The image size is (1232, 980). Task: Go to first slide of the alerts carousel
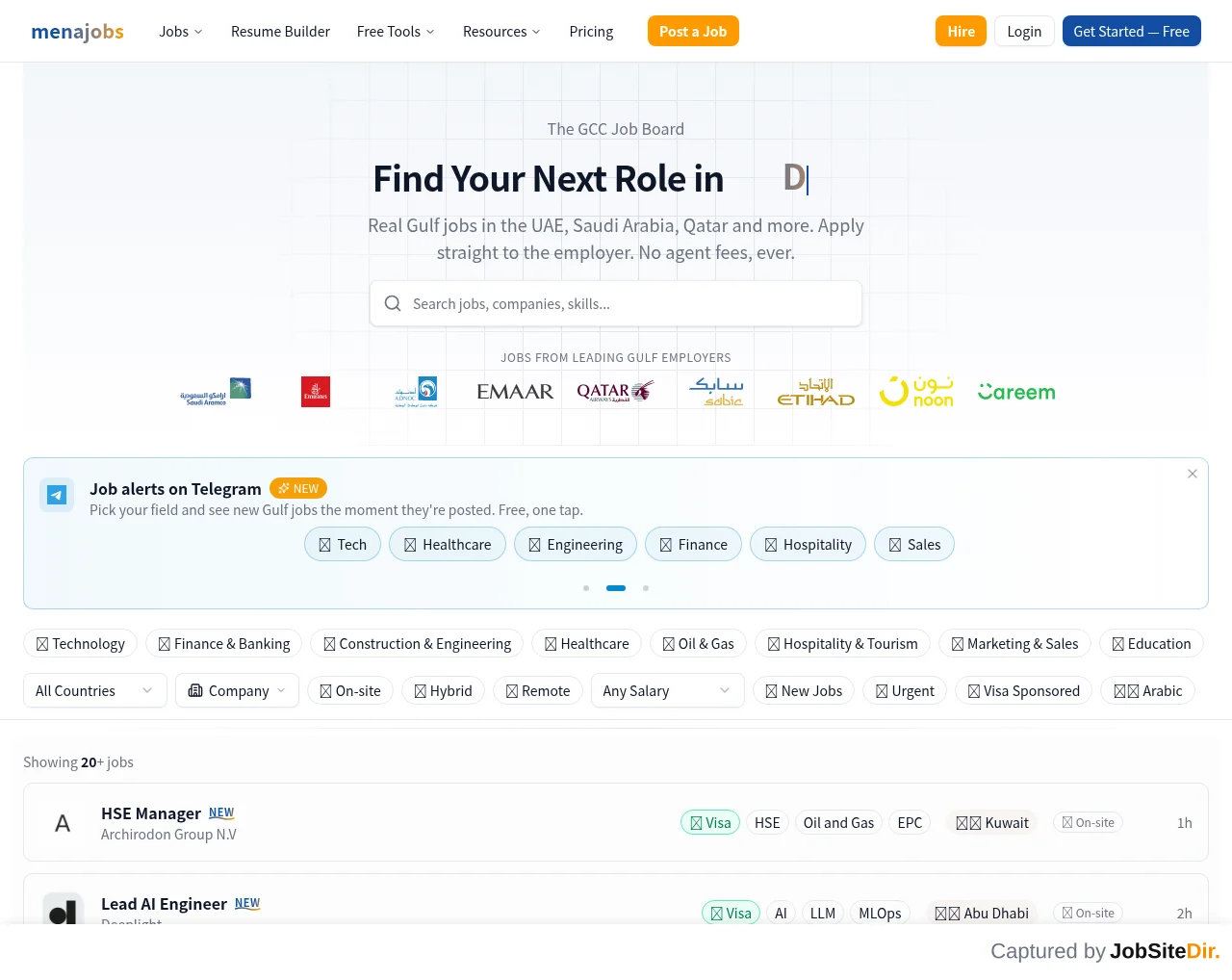[586, 588]
